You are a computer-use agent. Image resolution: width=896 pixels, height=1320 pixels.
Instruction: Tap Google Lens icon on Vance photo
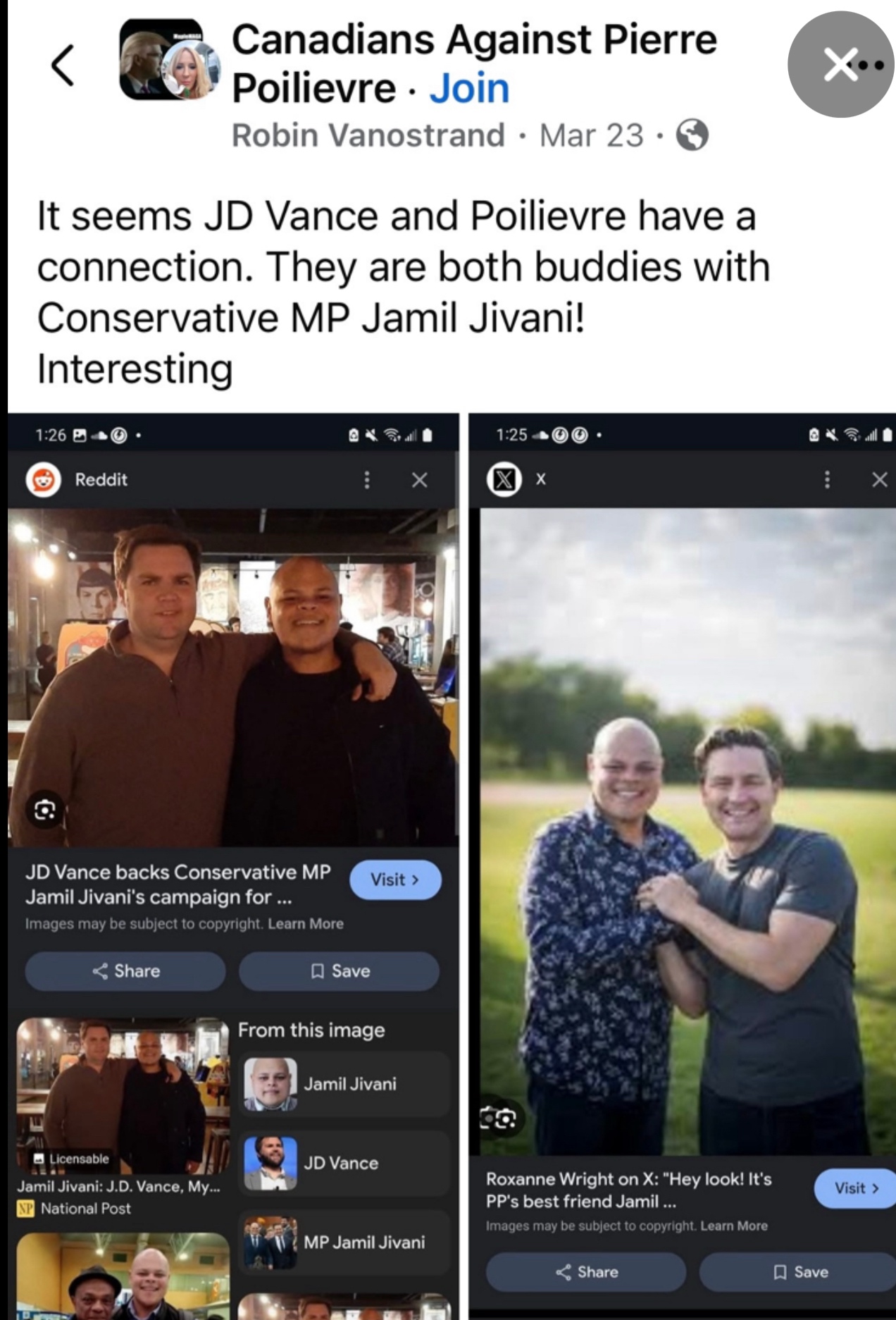click(x=45, y=810)
